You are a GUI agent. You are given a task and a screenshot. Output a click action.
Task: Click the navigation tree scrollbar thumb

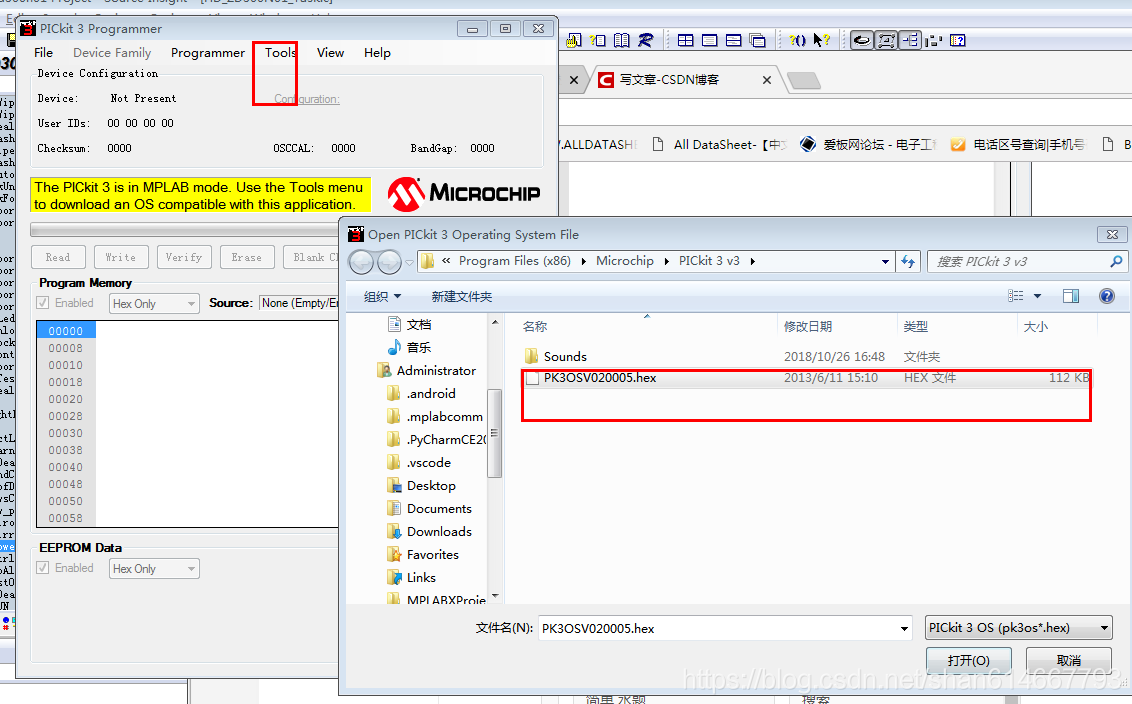495,433
